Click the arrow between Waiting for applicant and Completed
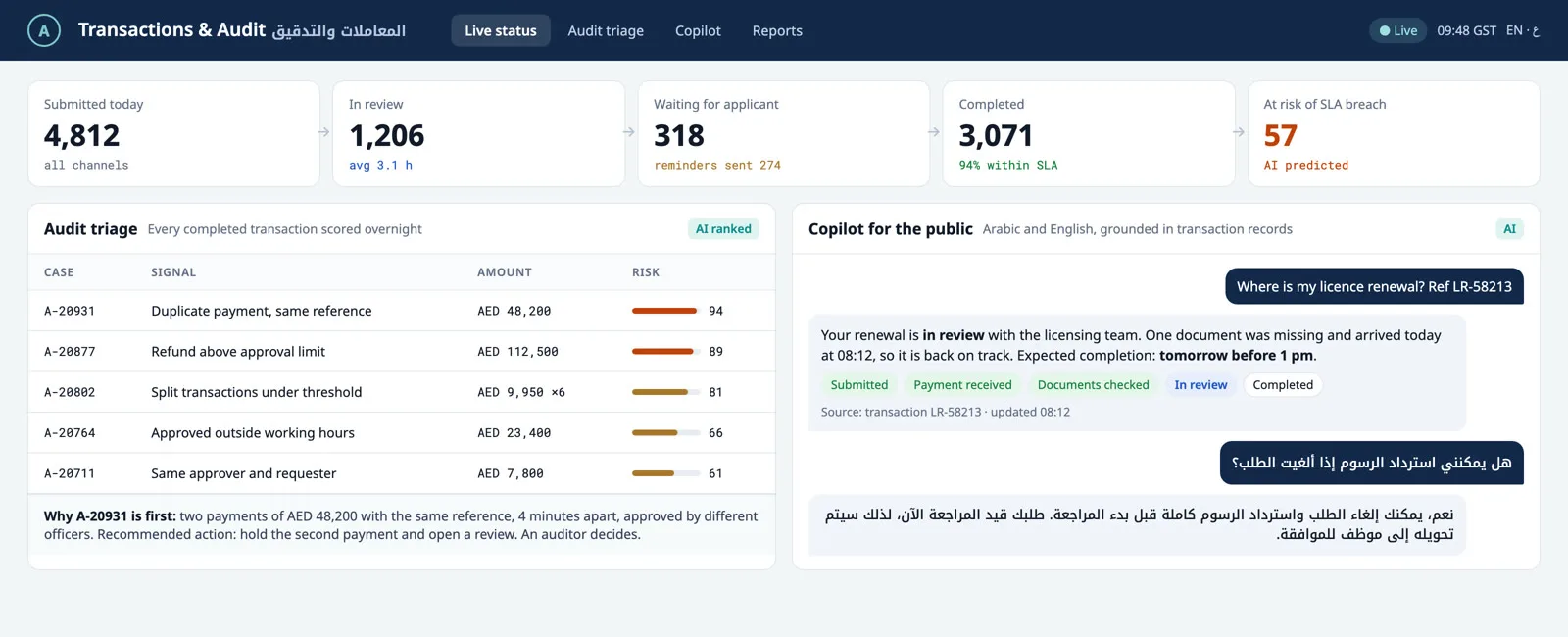The height and width of the screenshot is (637, 1568). coord(934,132)
